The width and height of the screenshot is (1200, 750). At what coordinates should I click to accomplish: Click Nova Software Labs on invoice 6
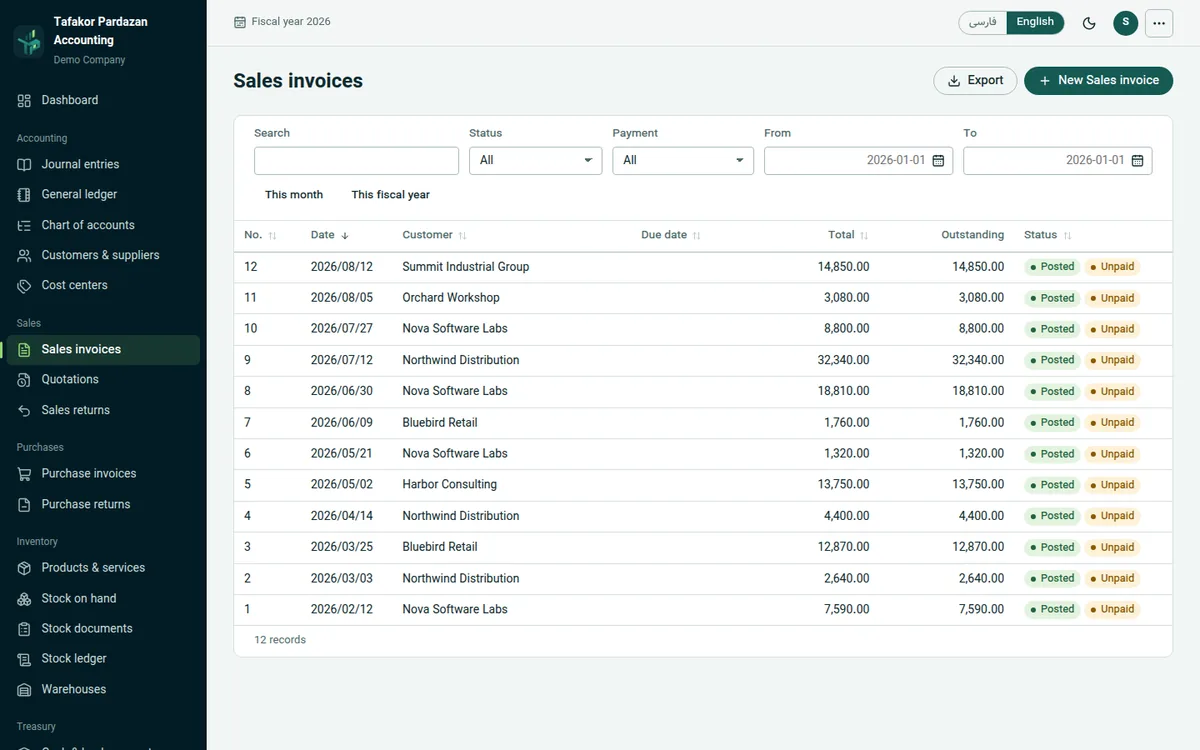point(455,454)
